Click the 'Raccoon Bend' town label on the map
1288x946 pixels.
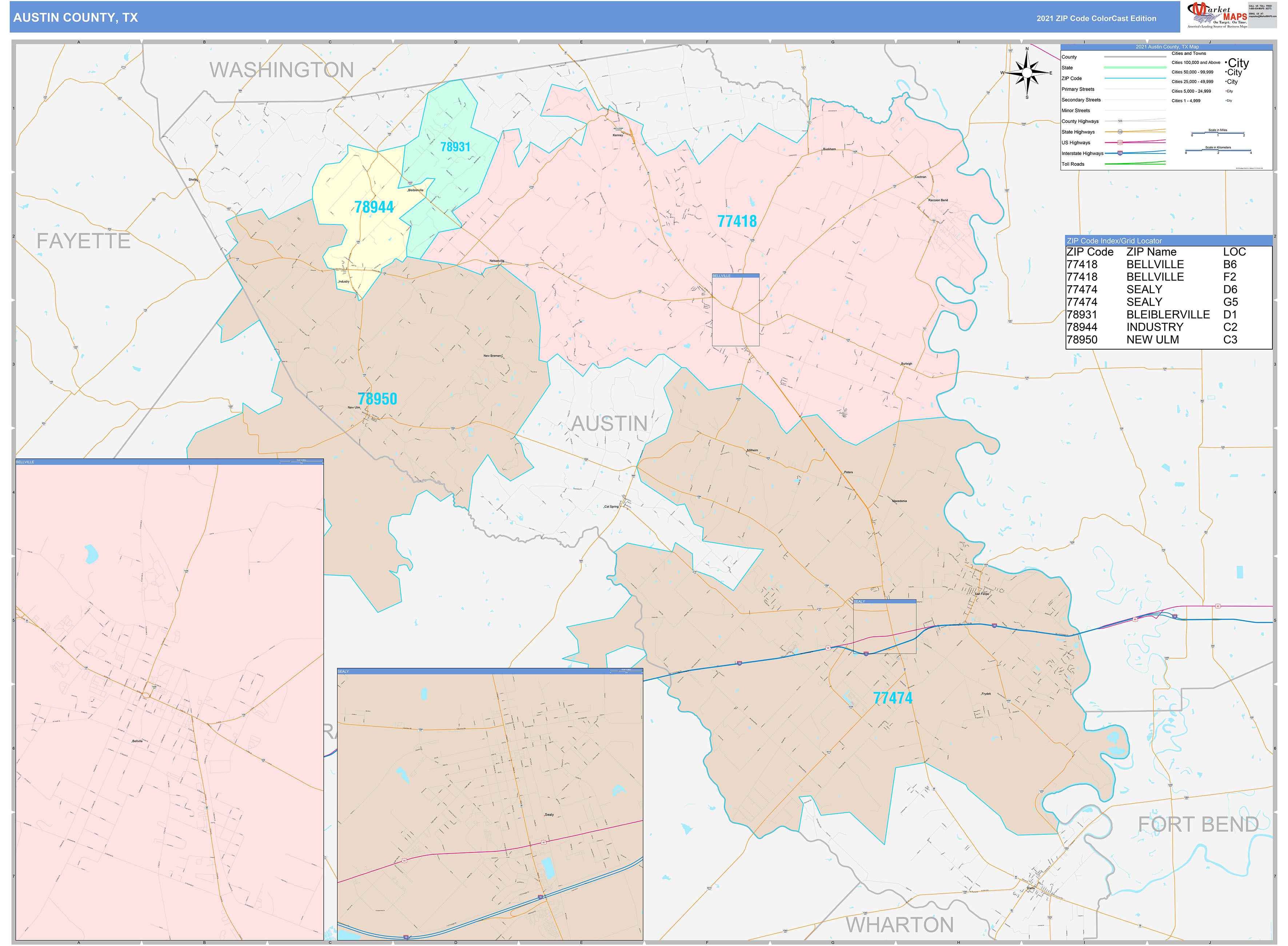pyautogui.click(x=938, y=200)
